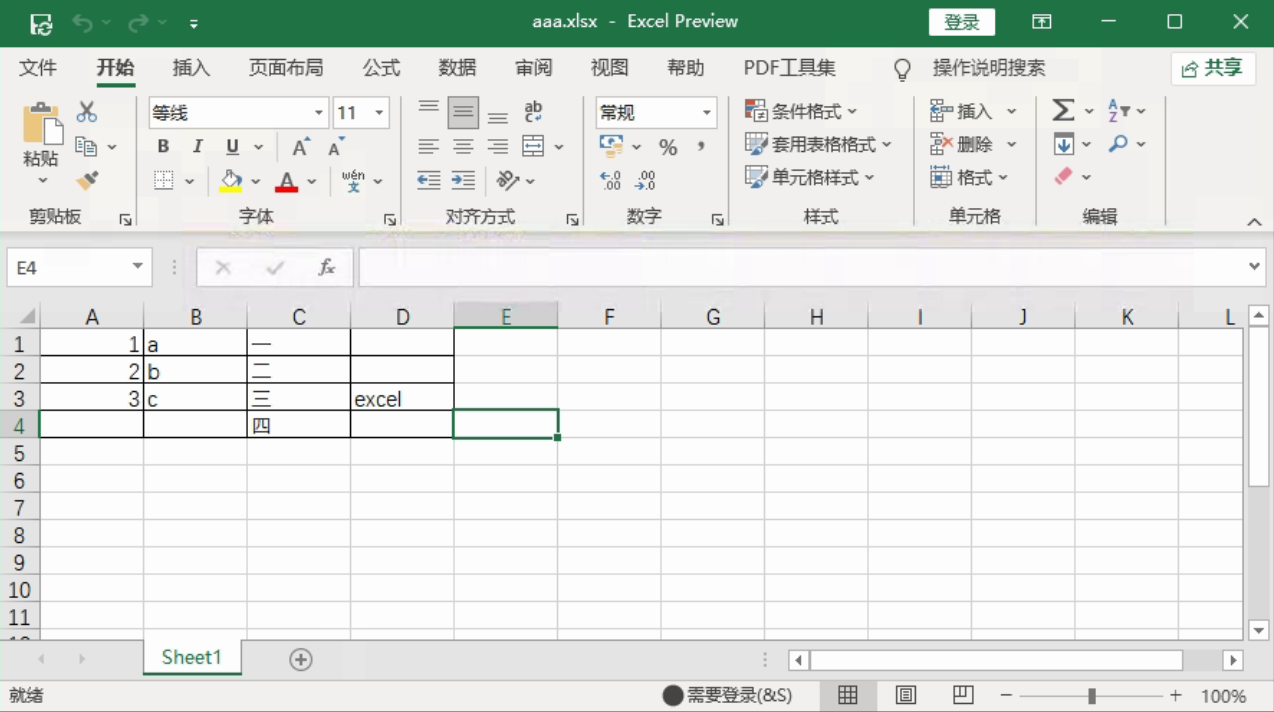Expand the number format 常规 dropdown
The width and height of the screenshot is (1274, 712).
[x=706, y=113]
